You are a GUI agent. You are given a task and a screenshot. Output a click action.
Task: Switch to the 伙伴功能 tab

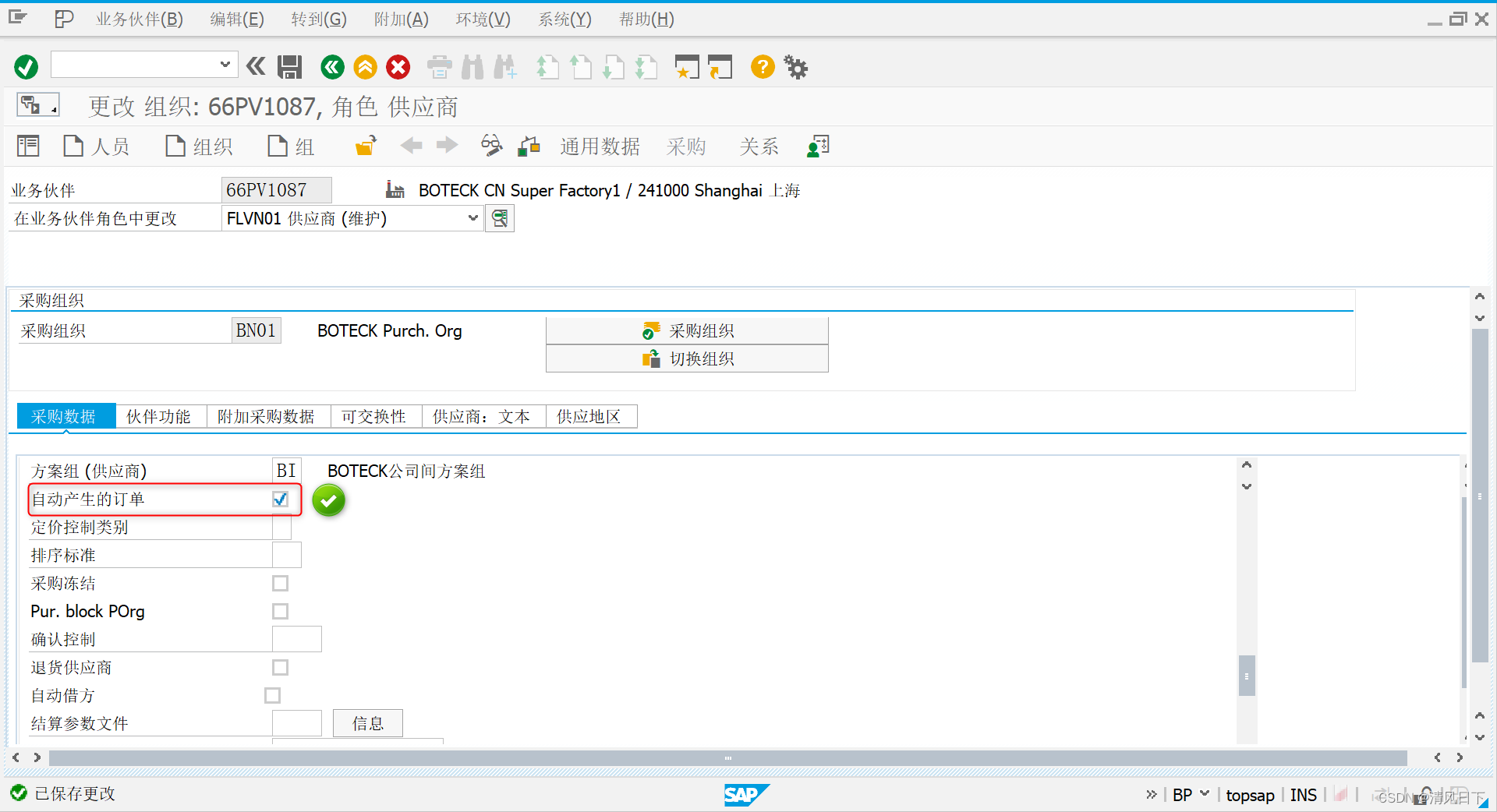(x=160, y=416)
